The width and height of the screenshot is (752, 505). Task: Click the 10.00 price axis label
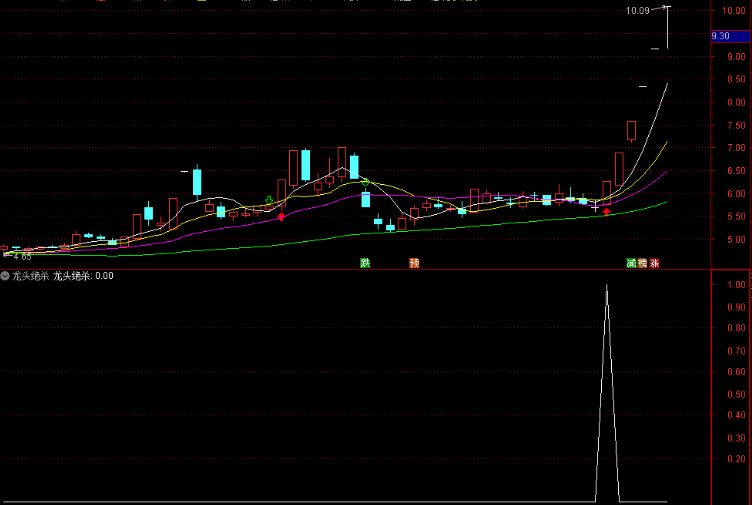point(734,11)
